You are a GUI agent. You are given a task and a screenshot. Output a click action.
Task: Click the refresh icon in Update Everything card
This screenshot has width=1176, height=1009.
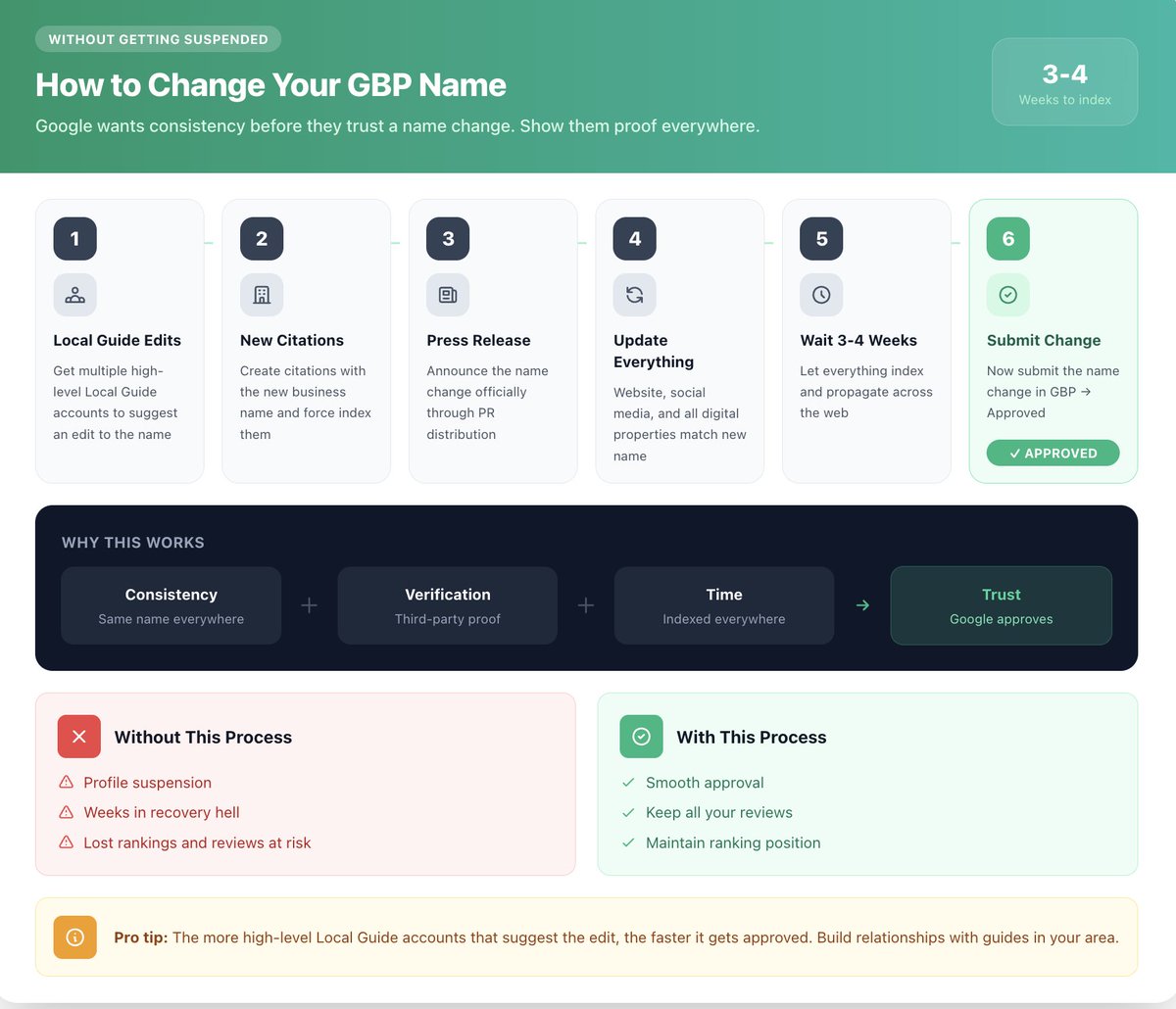coord(635,295)
